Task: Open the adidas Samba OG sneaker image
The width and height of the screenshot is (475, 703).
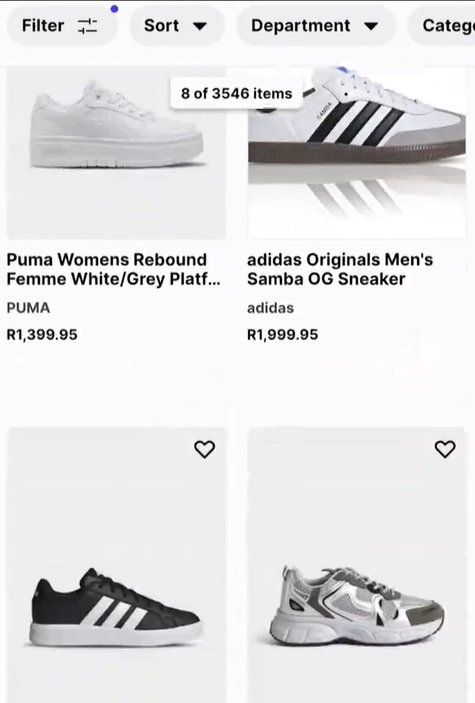Action: (357, 153)
